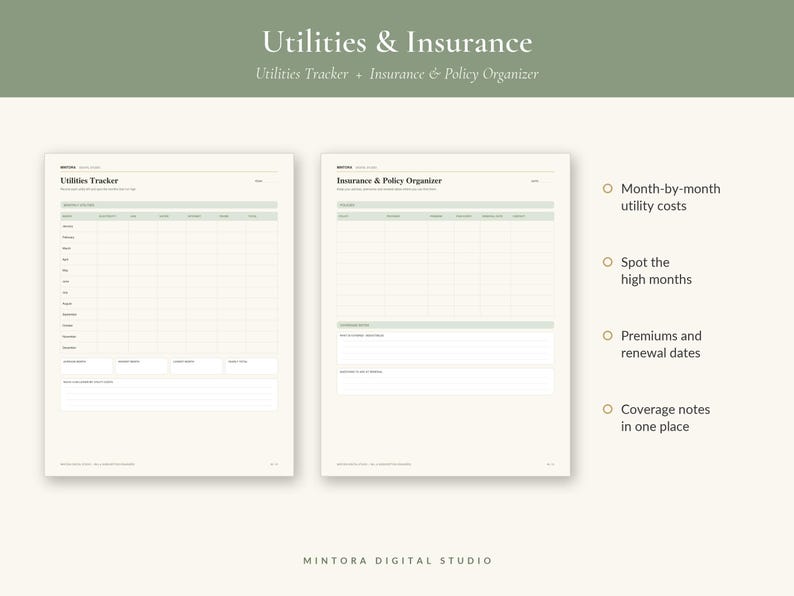The width and height of the screenshot is (794, 596).
Task: Click the August row label in the utilities table
Action: pyautogui.click(x=67, y=304)
